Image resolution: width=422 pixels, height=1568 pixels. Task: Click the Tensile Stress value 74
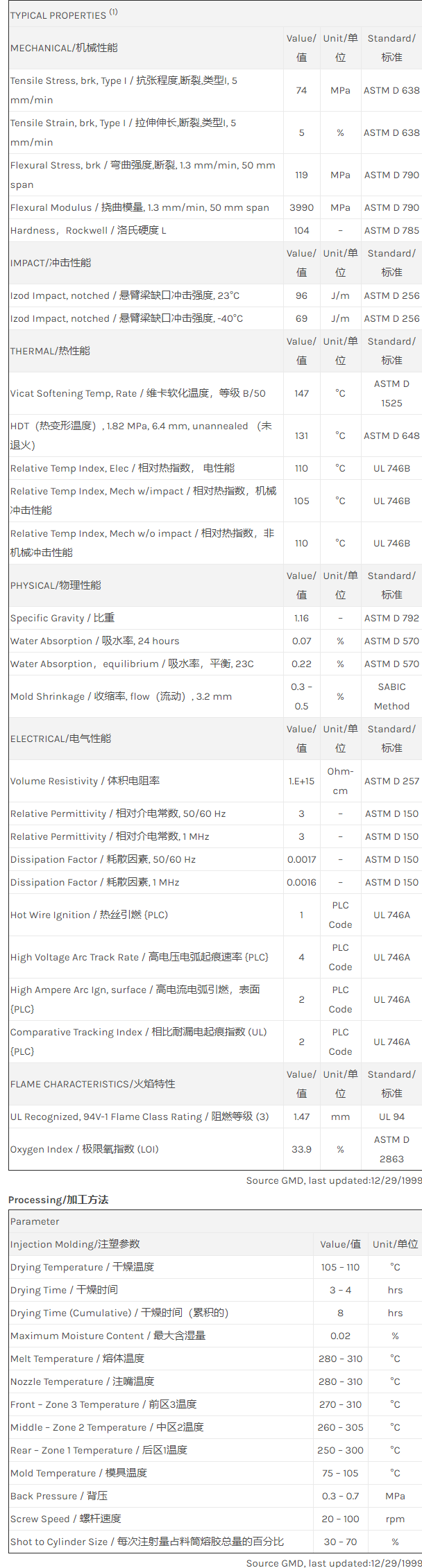tap(301, 90)
